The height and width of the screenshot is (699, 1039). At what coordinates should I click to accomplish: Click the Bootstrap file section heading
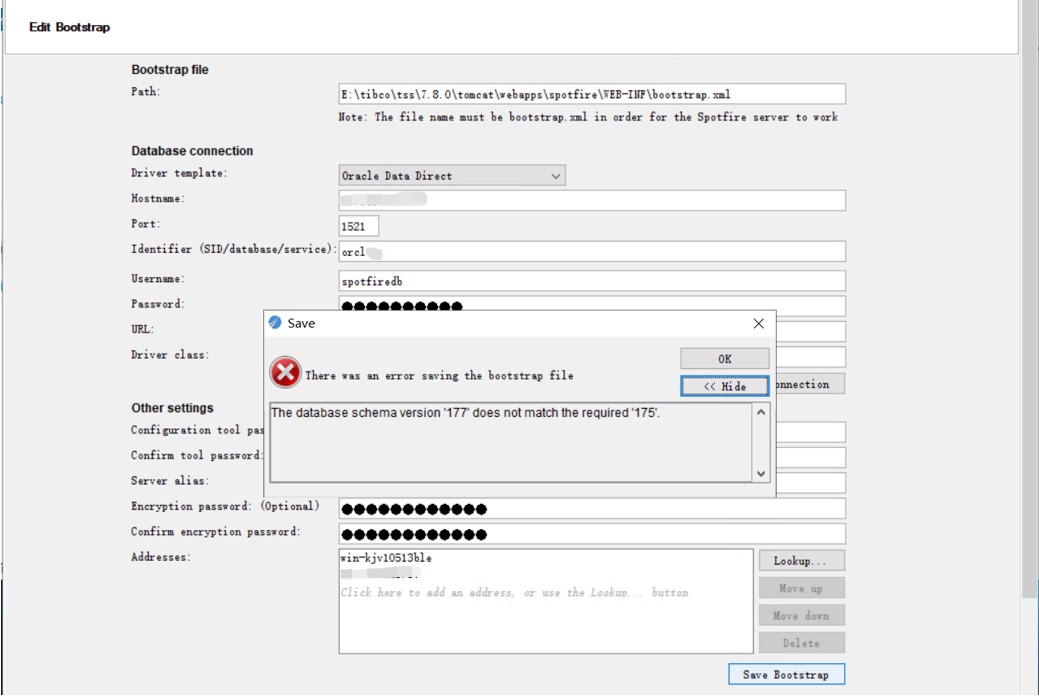[x=170, y=70]
